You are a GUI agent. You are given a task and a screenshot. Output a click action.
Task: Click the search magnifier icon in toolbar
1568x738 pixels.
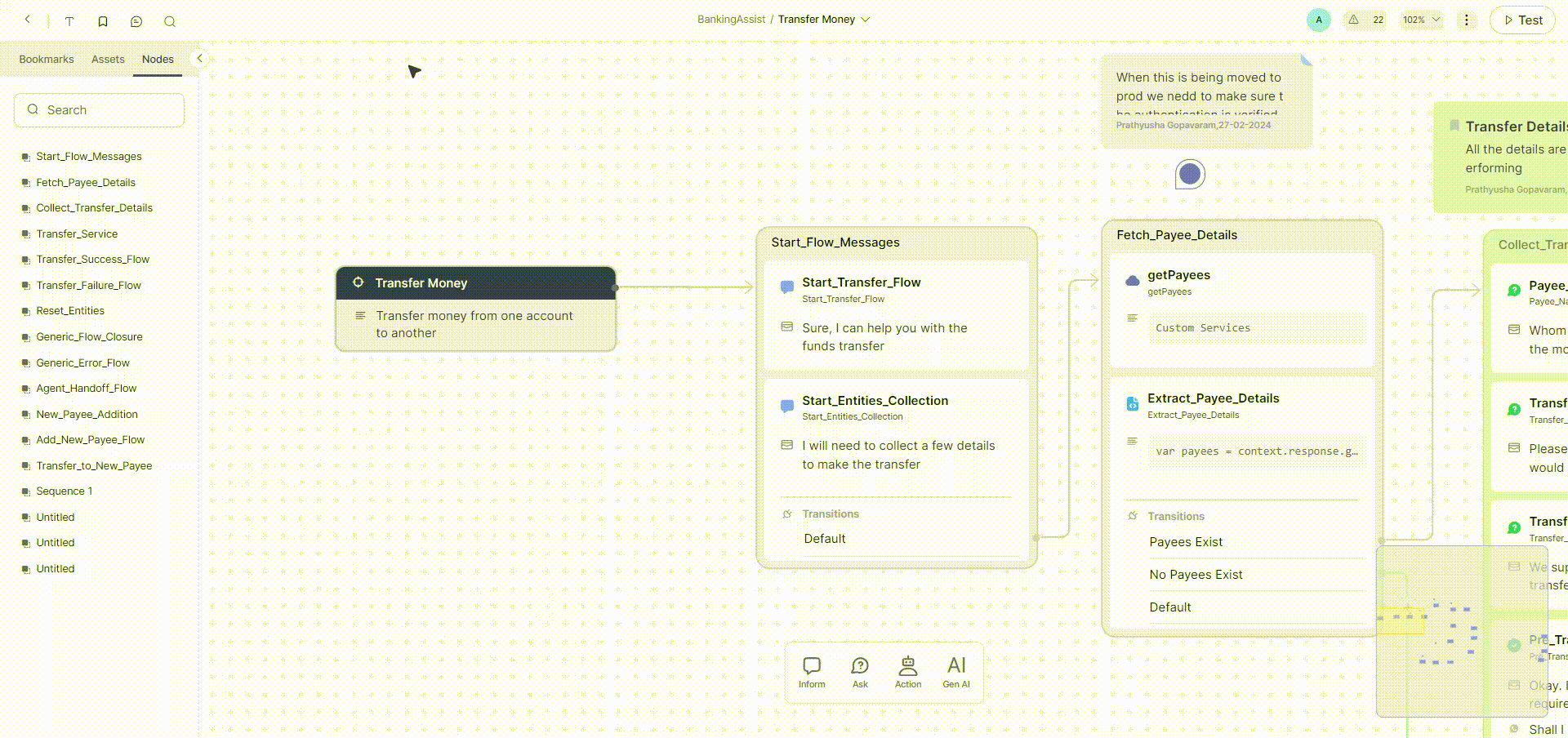(170, 21)
